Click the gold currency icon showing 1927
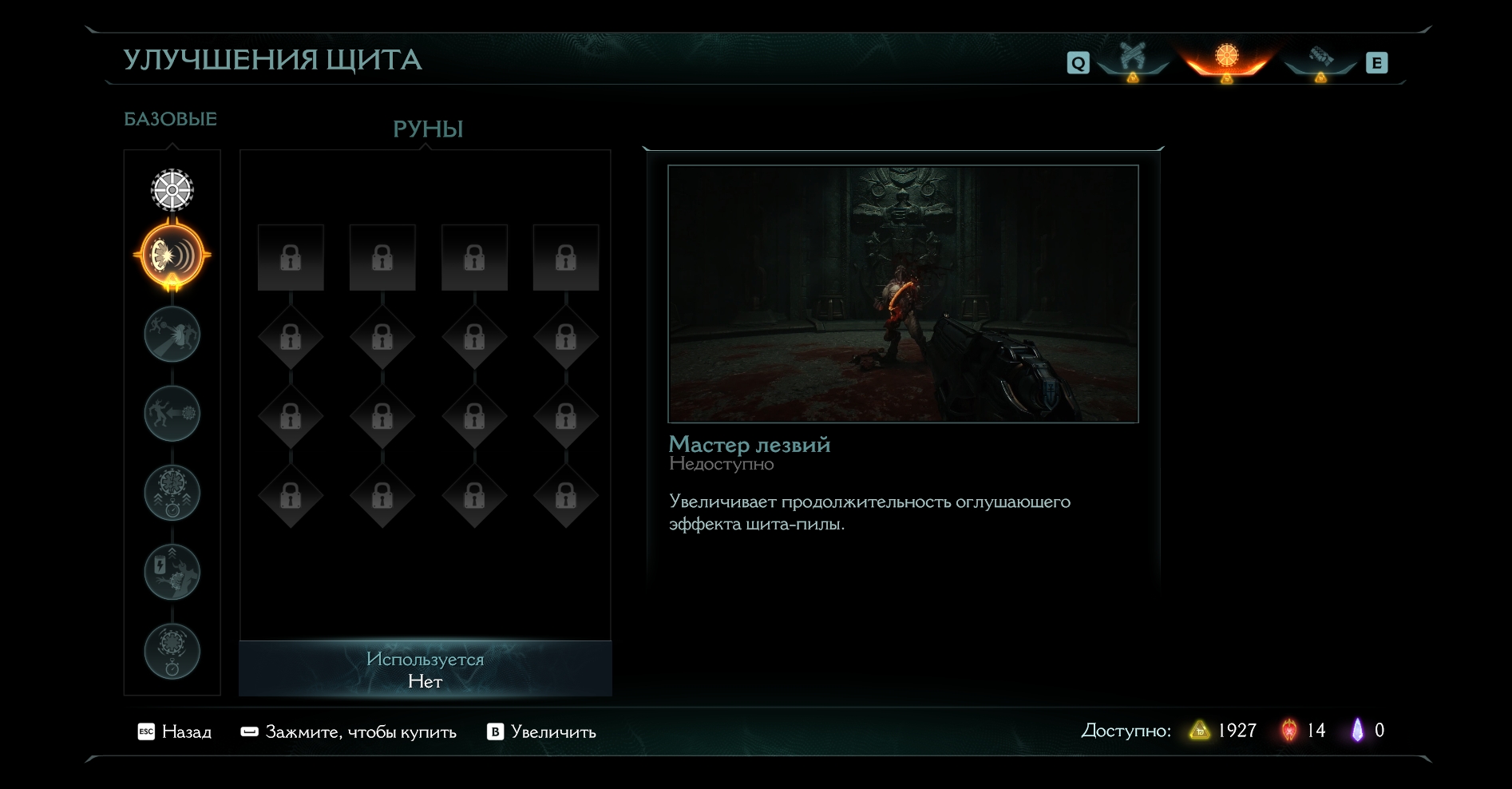Screen dimensions: 1512x789 pos(1200,730)
